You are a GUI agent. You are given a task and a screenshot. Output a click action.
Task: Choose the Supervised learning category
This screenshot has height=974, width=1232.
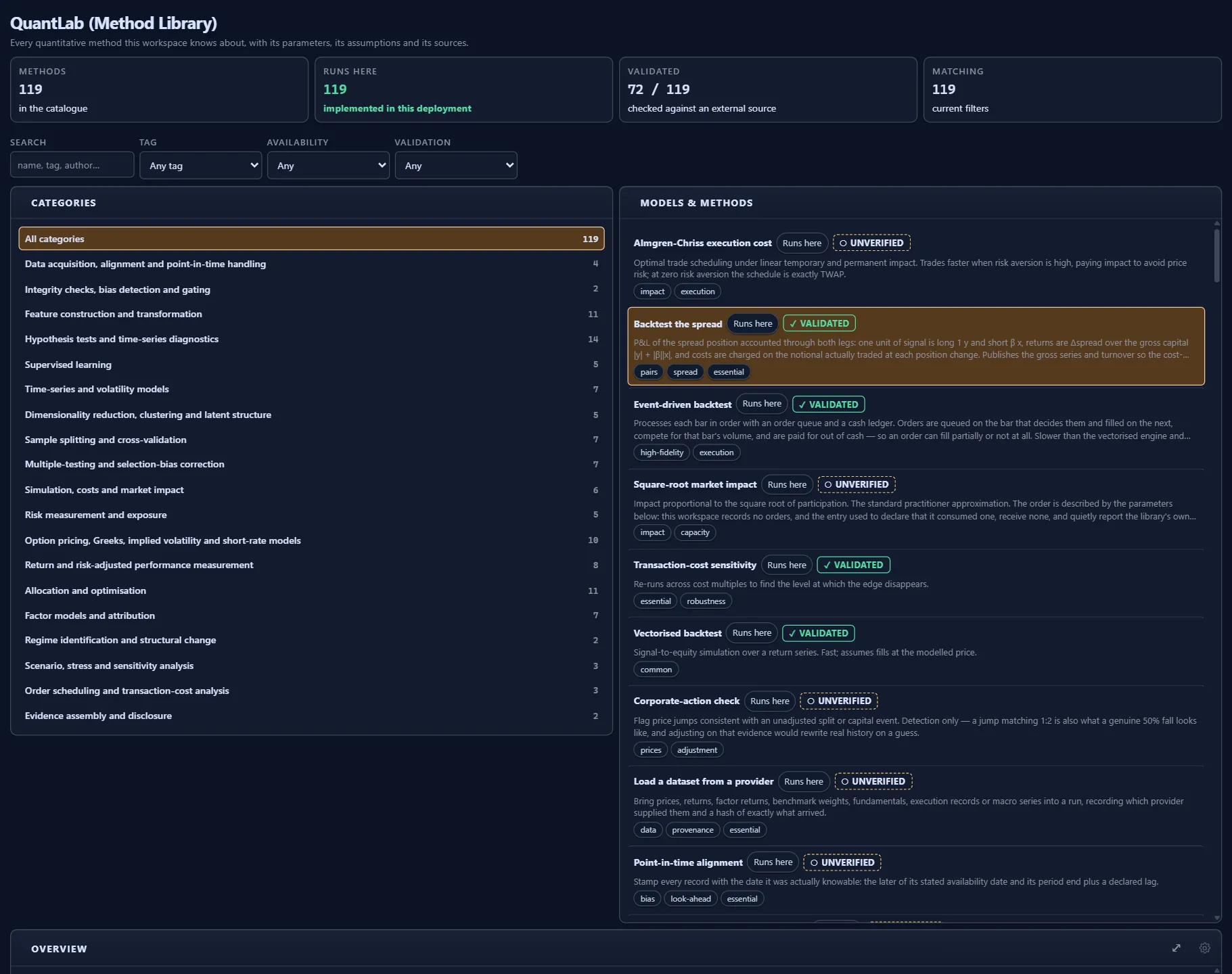311,365
